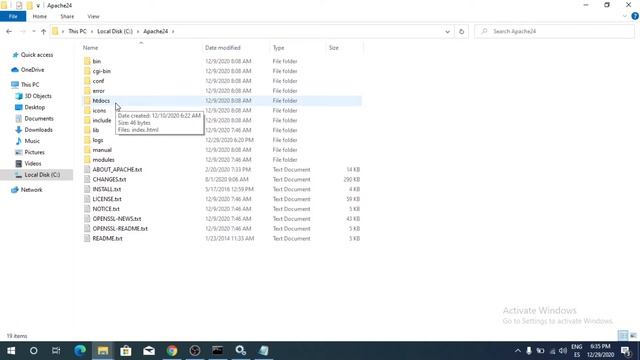Select the conf folder icon

pos(87,81)
